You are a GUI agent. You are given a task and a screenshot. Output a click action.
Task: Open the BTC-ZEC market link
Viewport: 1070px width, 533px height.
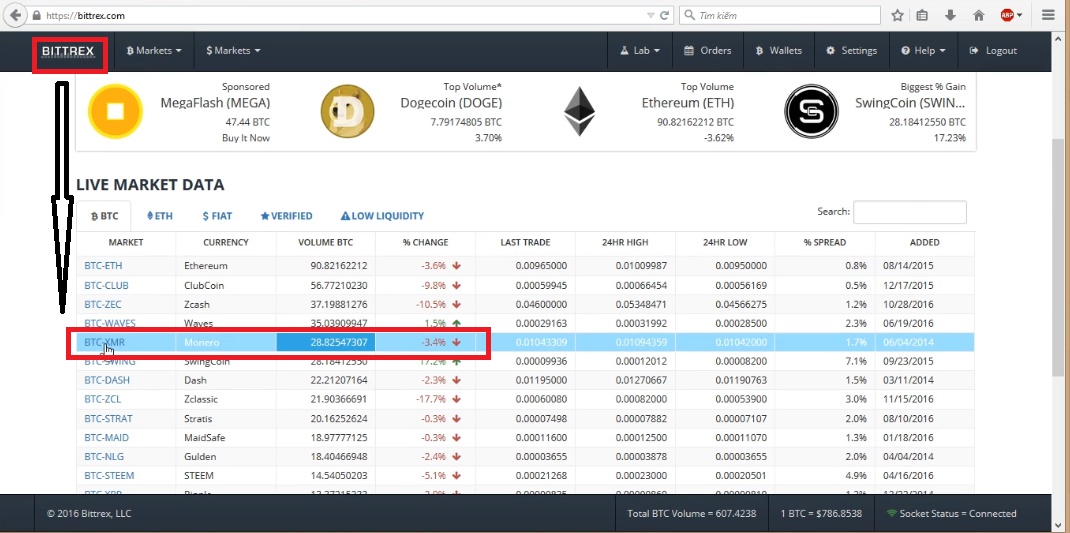pyautogui.click(x=103, y=304)
